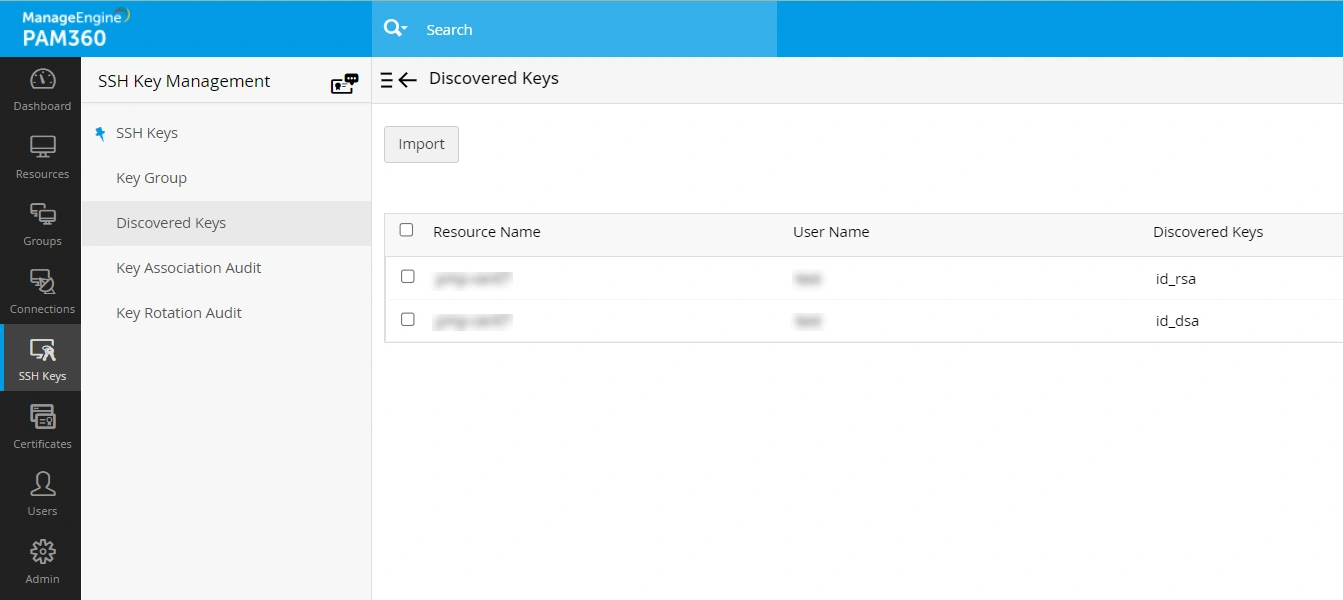1343x600 pixels.
Task: Select Key Association Audit menu item
Action: (x=188, y=268)
